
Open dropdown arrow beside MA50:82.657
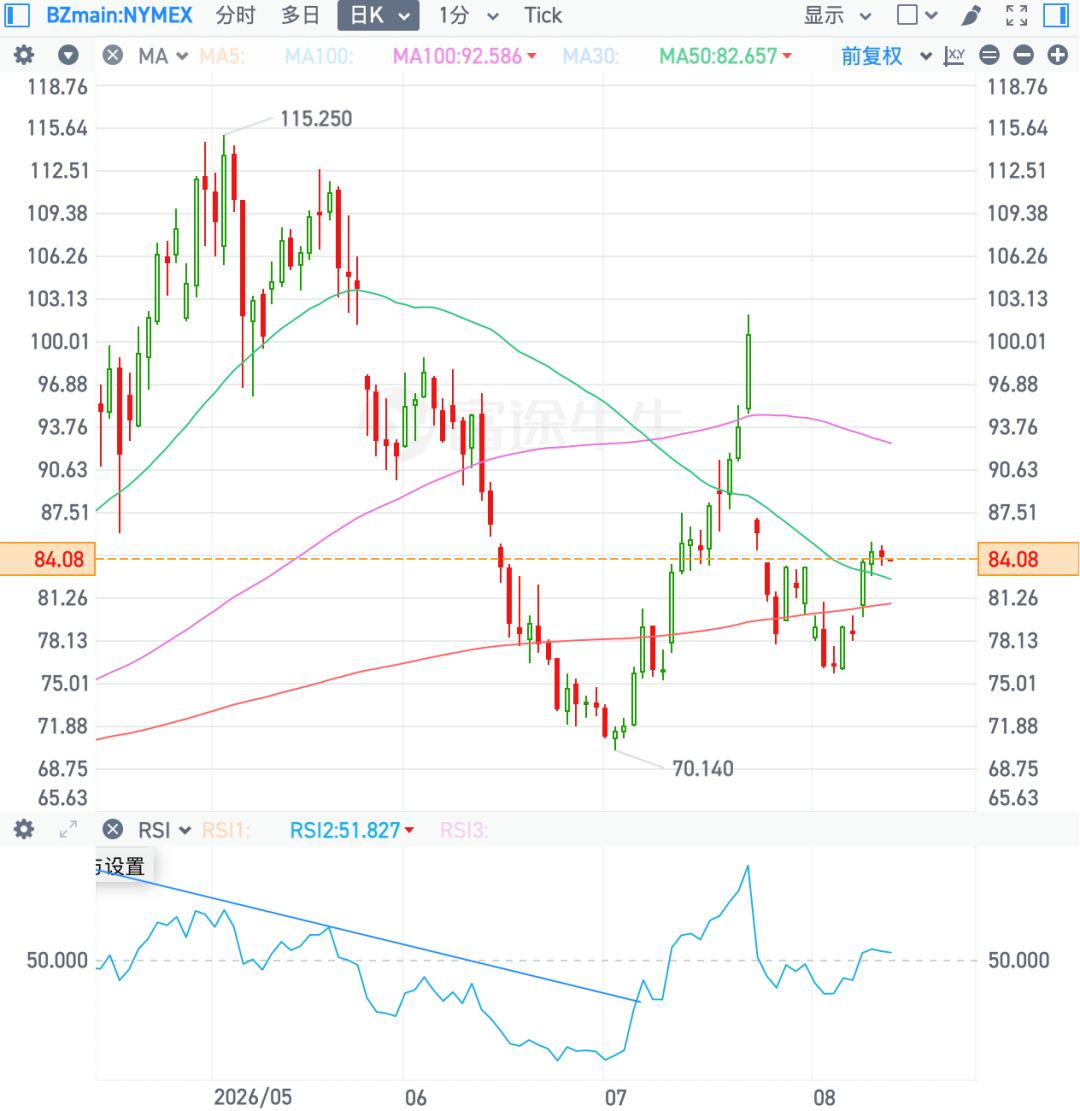click(x=787, y=56)
